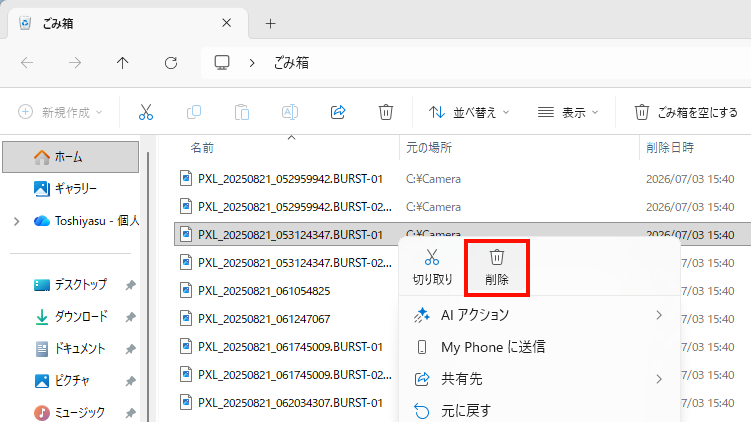Screen dimensions: 751x422
Task: Expand the Toshiyasu - 個人 OneDrive node
Action: (x=17, y=221)
